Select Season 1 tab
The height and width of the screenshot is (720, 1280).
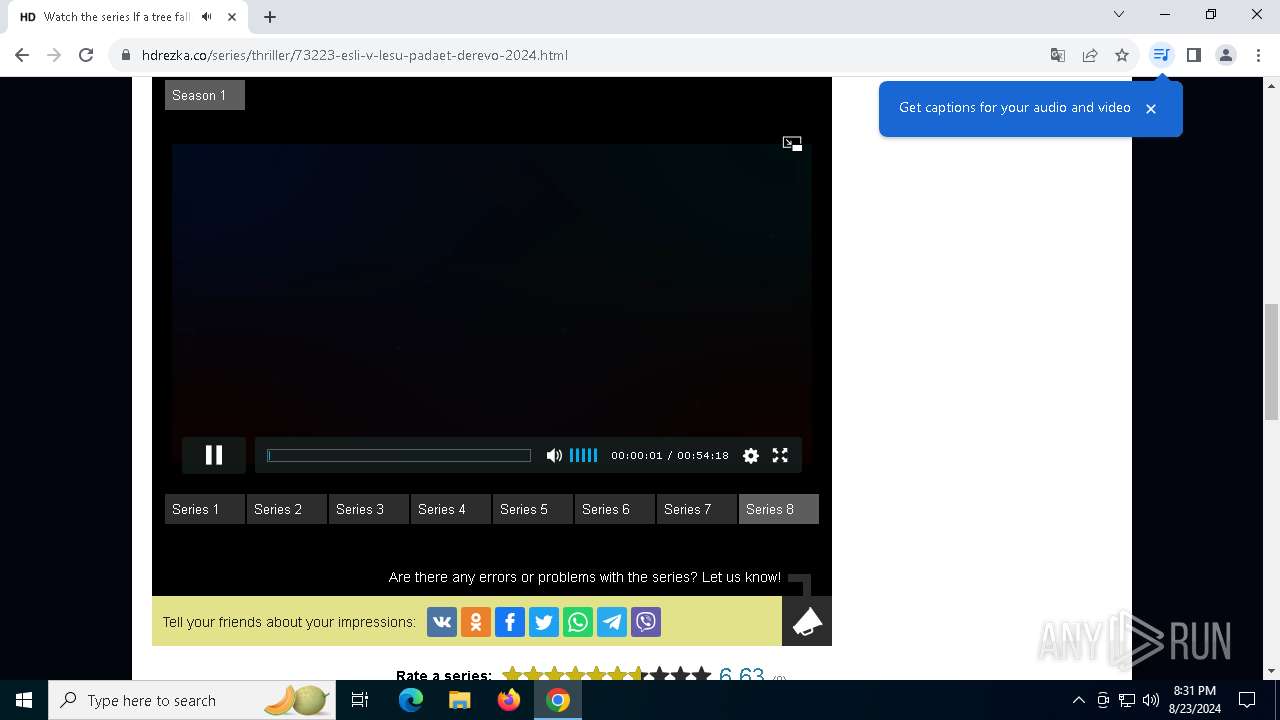click(205, 95)
